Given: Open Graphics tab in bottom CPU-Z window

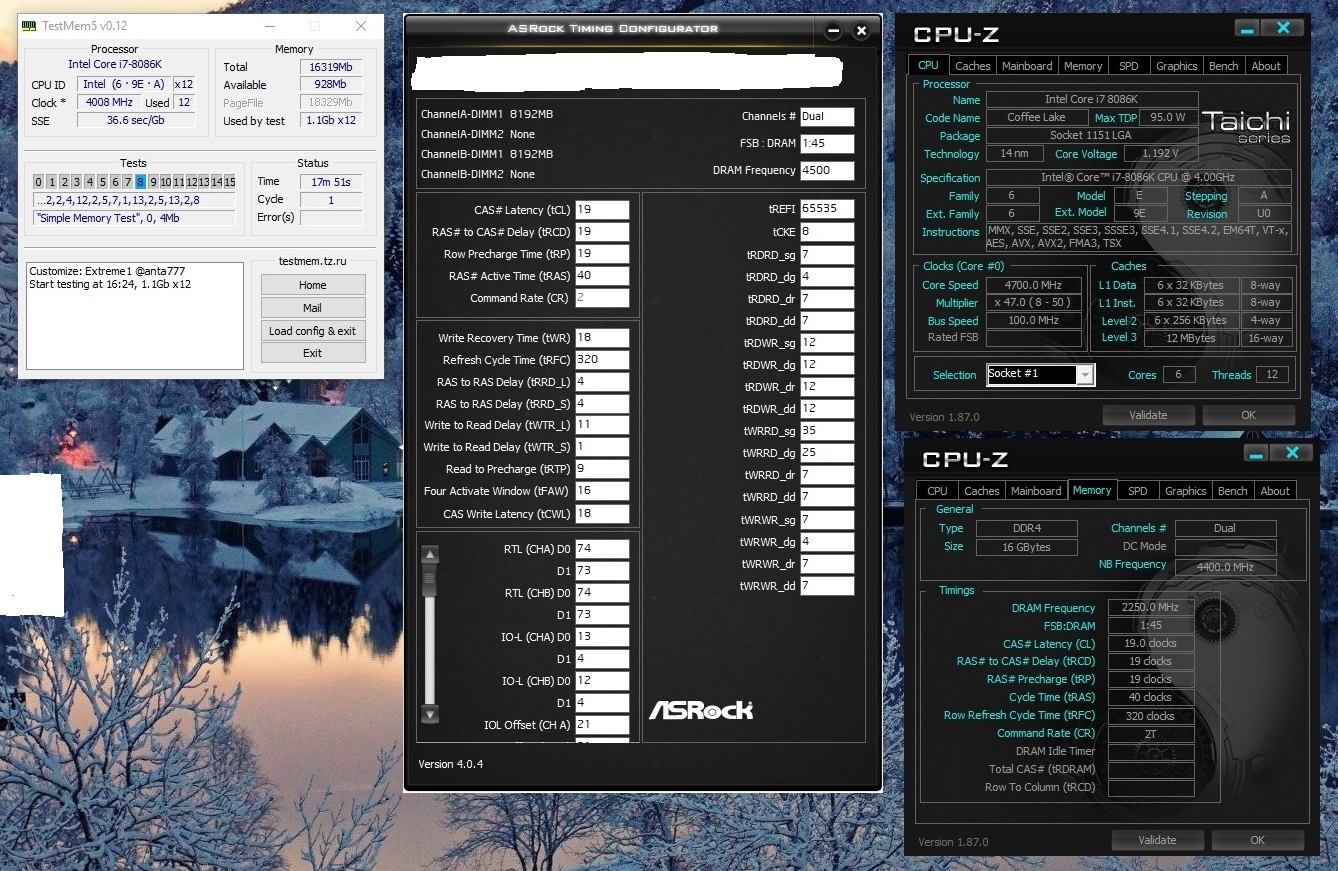Looking at the screenshot, I should 1185,491.
